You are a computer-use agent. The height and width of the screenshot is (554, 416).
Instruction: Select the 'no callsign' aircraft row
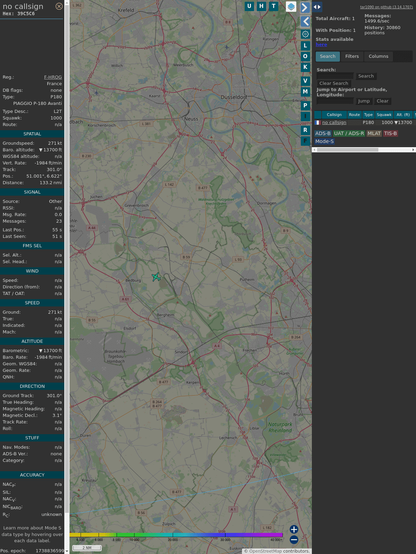365,123
